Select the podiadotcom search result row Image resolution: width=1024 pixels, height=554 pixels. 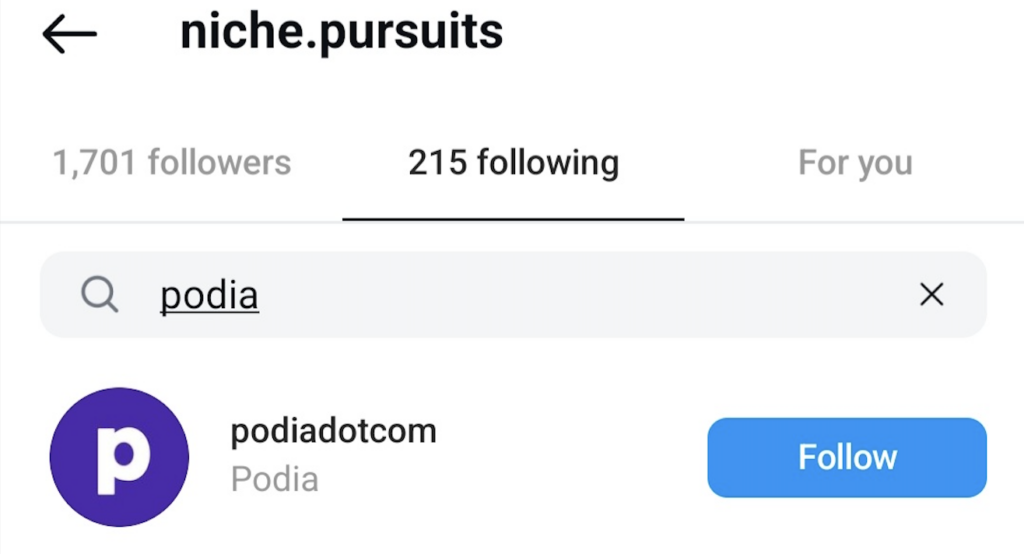[x=513, y=457]
